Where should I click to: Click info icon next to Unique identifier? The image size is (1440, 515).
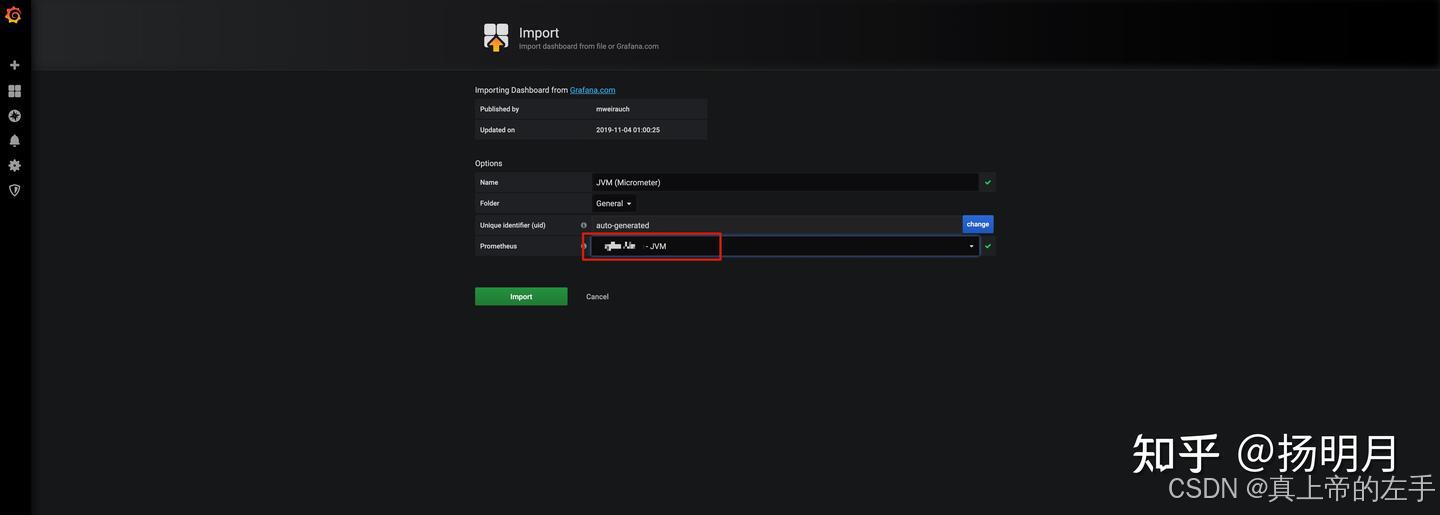click(x=584, y=225)
